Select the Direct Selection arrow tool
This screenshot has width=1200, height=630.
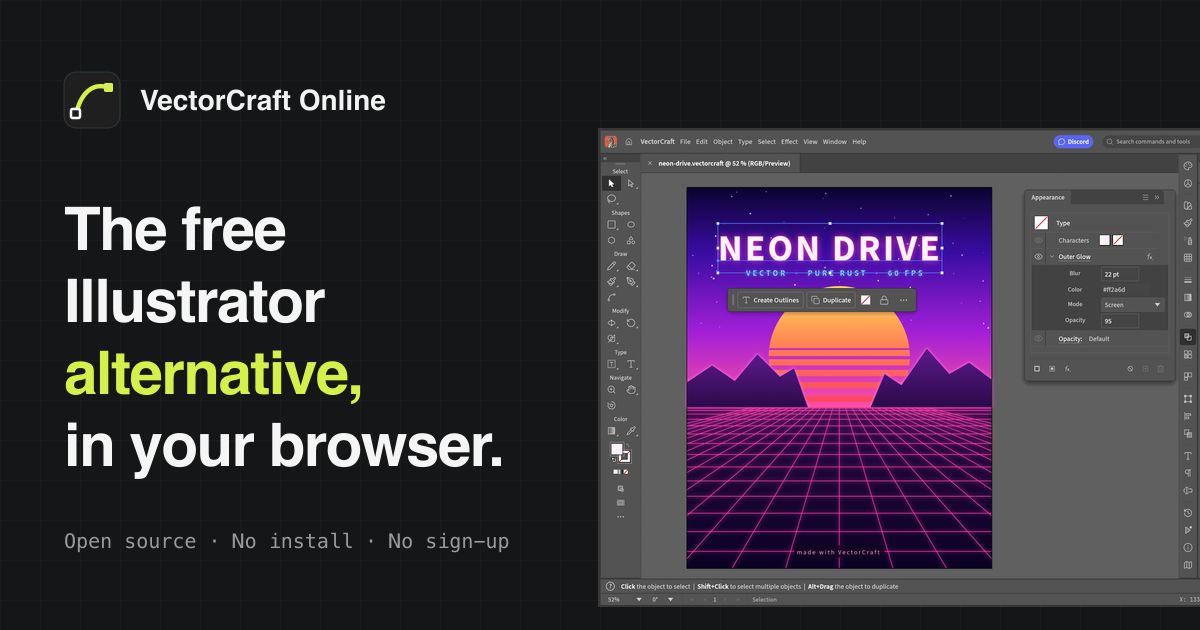[x=630, y=183]
